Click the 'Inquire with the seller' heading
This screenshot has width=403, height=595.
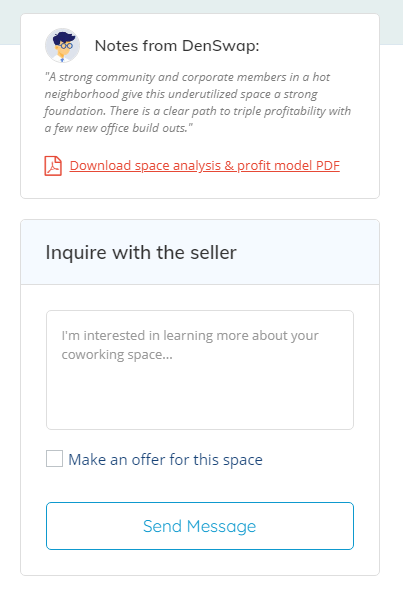(141, 252)
